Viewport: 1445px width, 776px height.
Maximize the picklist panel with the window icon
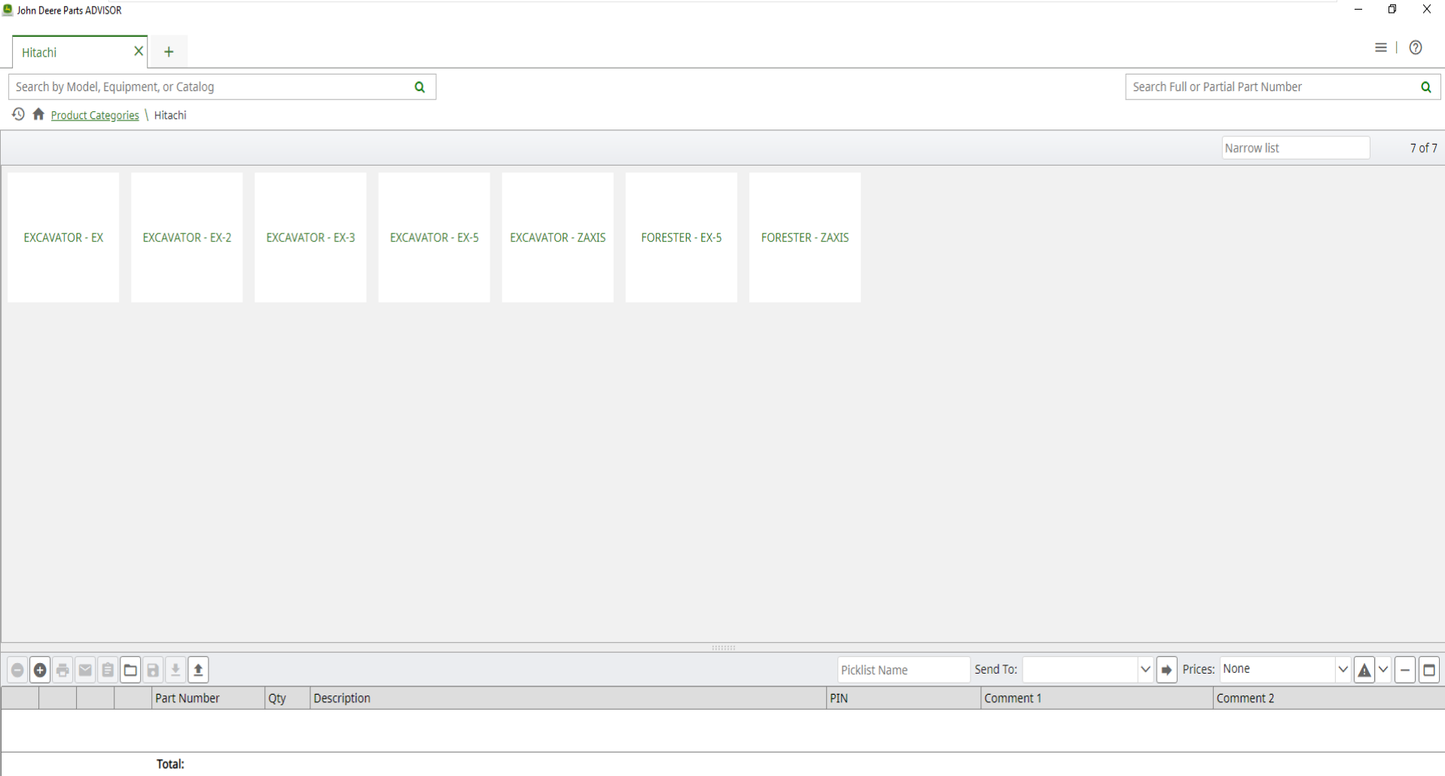[x=1429, y=670]
